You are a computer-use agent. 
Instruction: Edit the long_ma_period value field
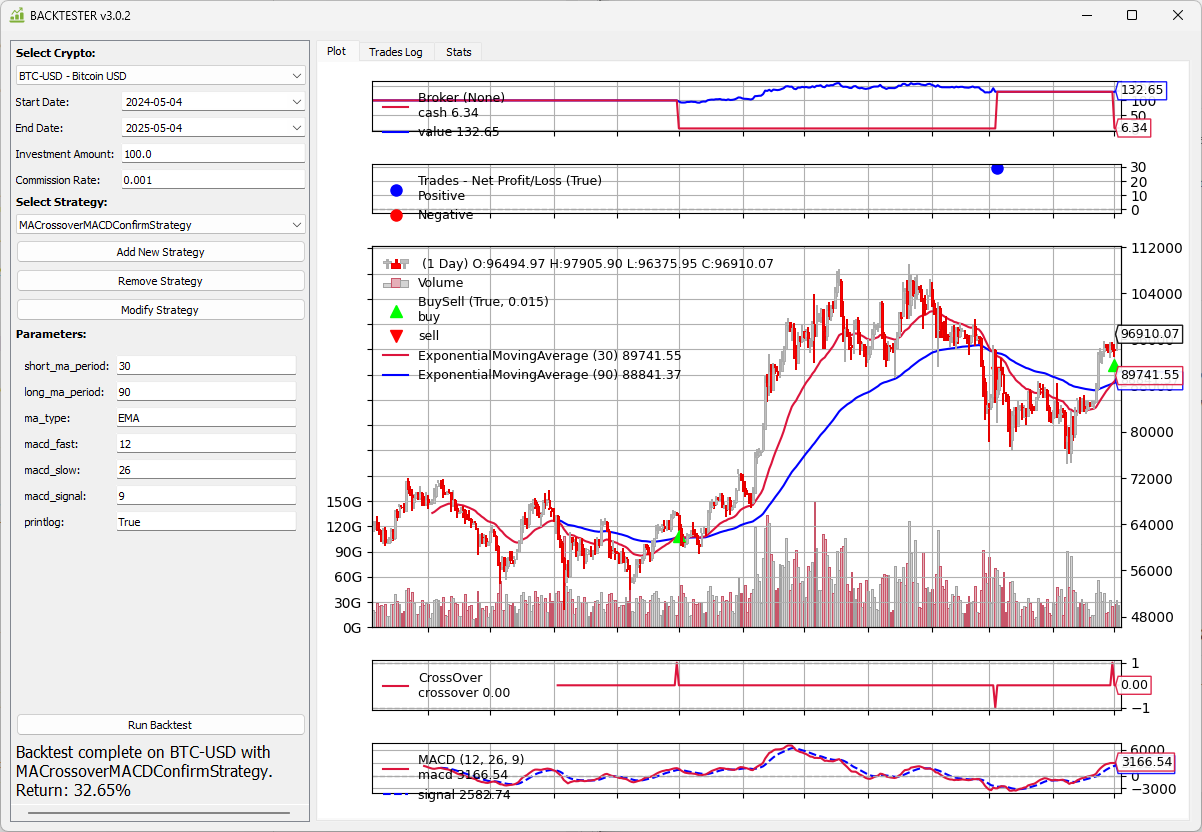[206, 392]
